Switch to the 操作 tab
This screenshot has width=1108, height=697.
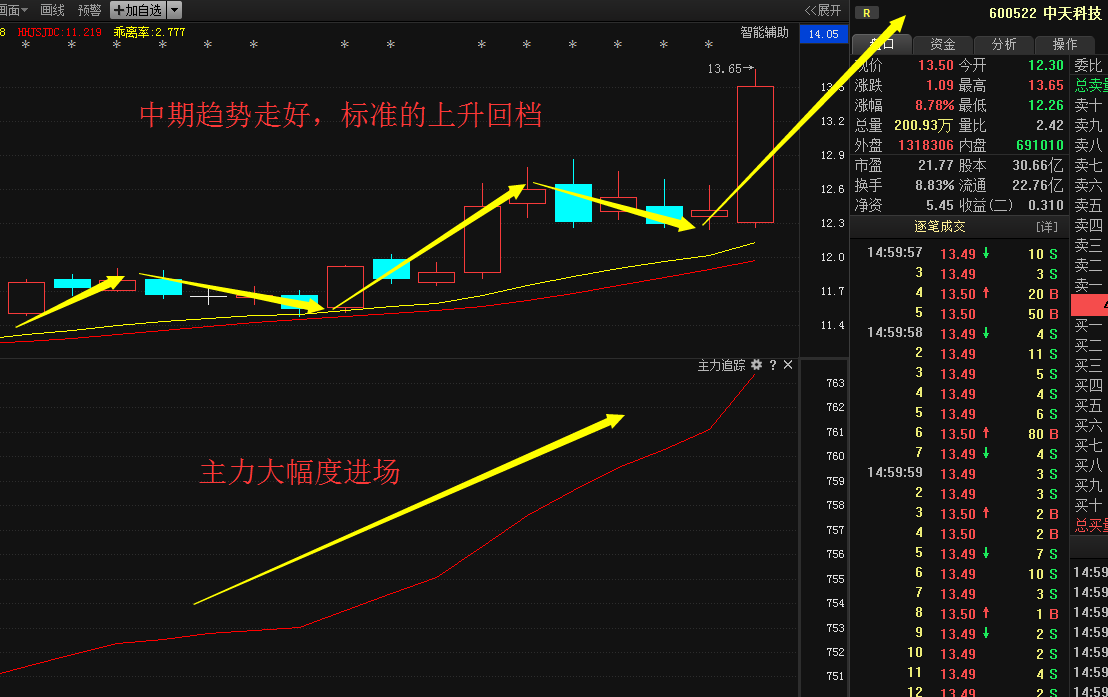click(x=1065, y=44)
